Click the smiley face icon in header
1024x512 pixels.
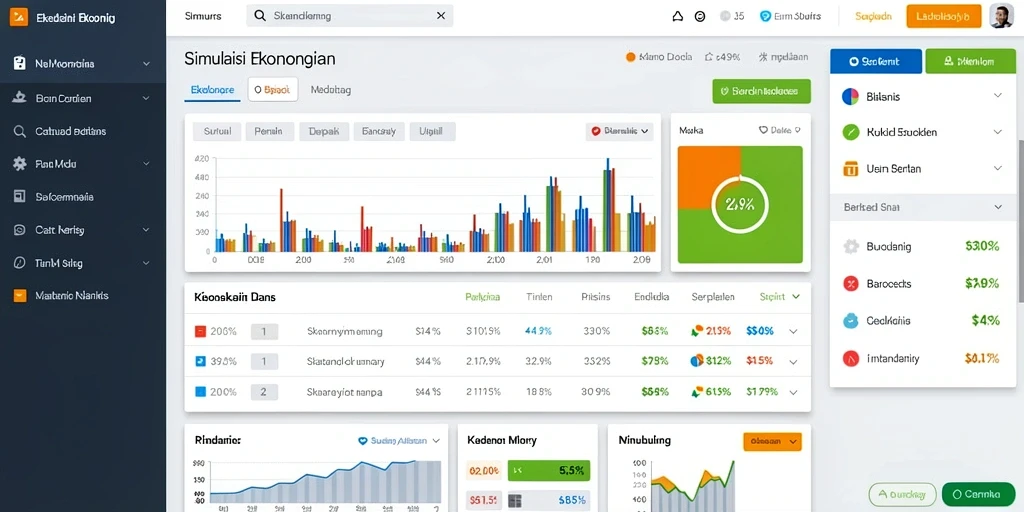point(700,17)
